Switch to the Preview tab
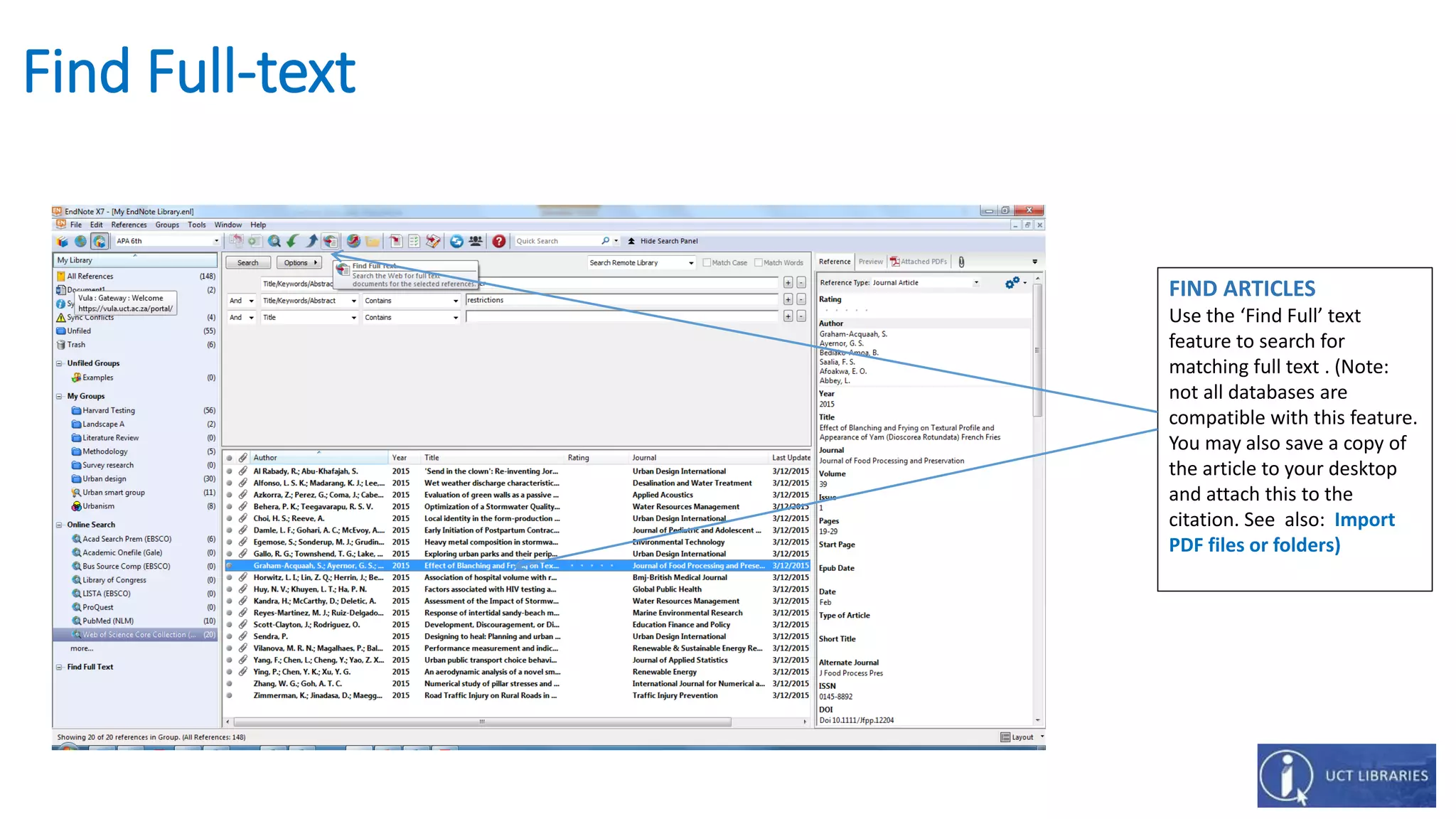 tap(870, 262)
